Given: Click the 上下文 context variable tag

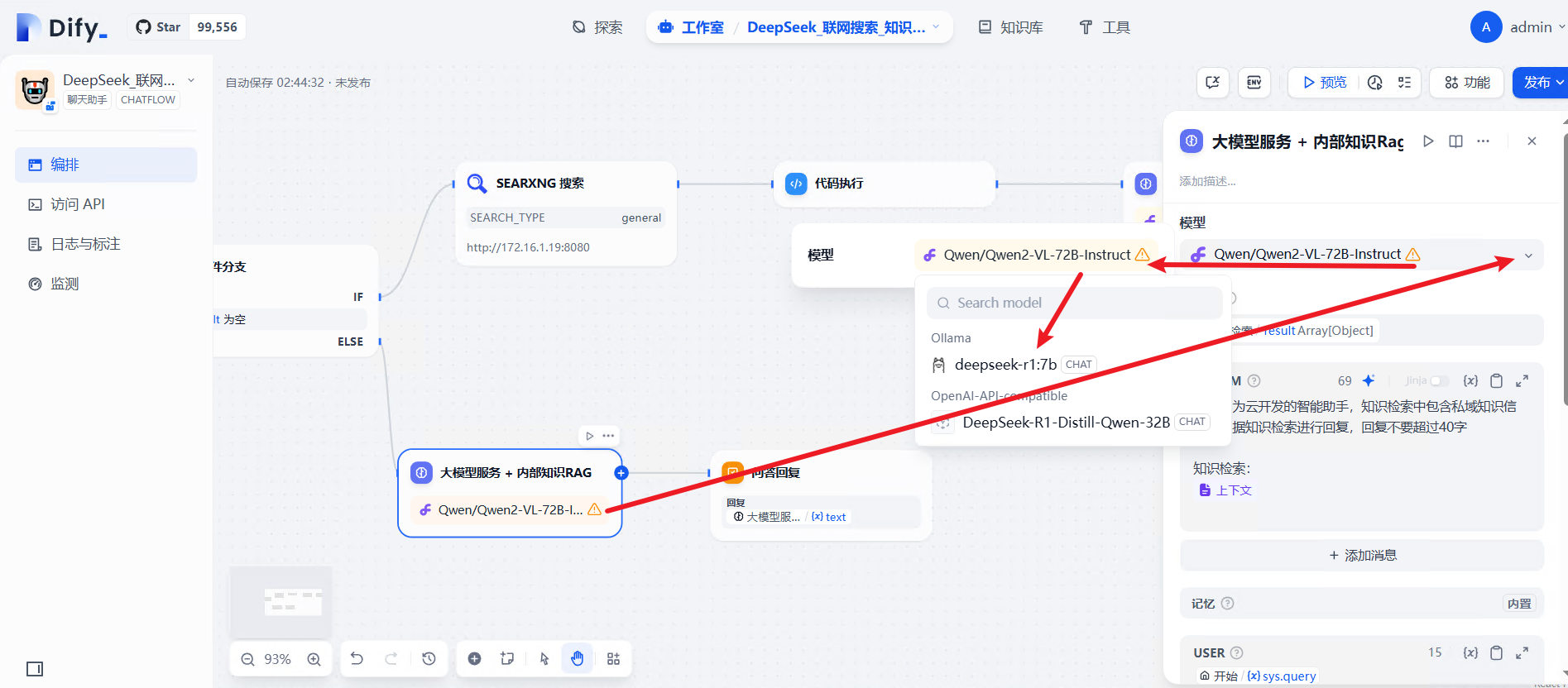Looking at the screenshot, I should [1225, 490].
